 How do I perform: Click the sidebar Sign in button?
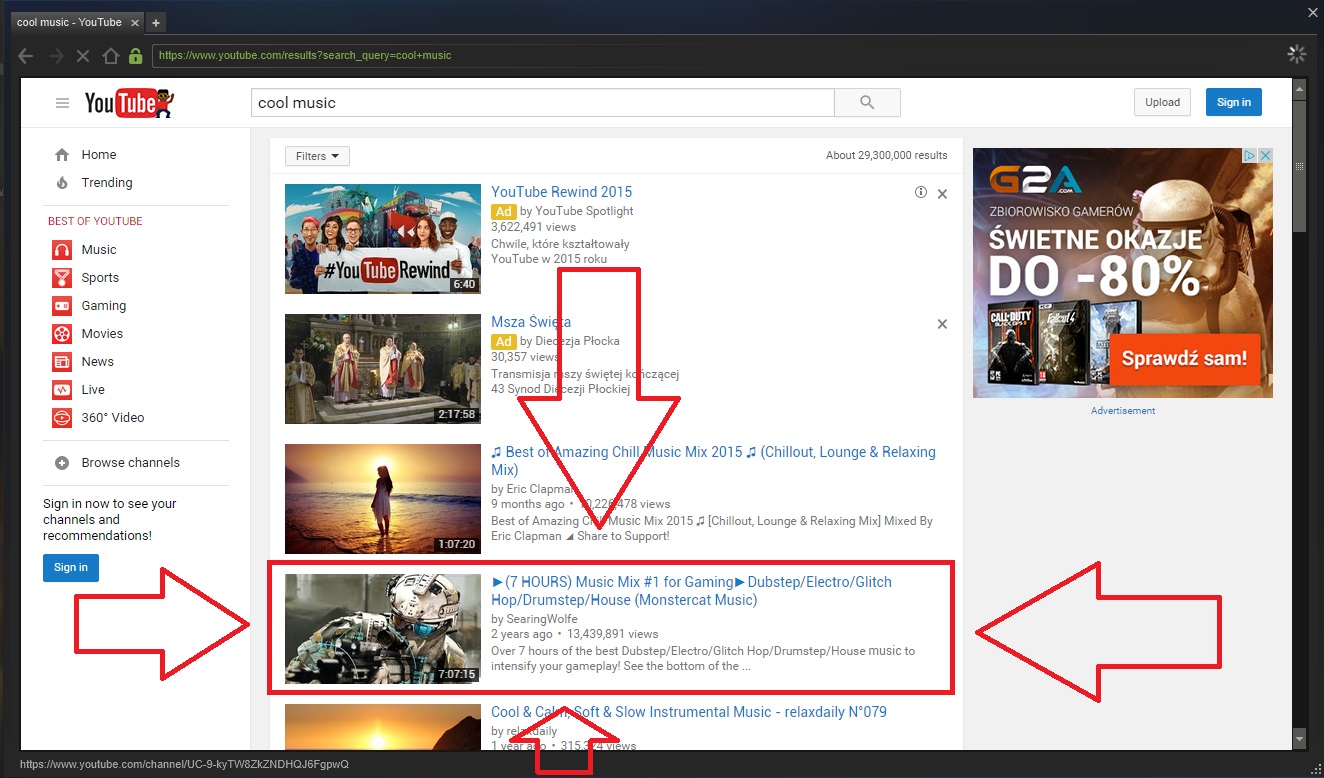[71, 568]
